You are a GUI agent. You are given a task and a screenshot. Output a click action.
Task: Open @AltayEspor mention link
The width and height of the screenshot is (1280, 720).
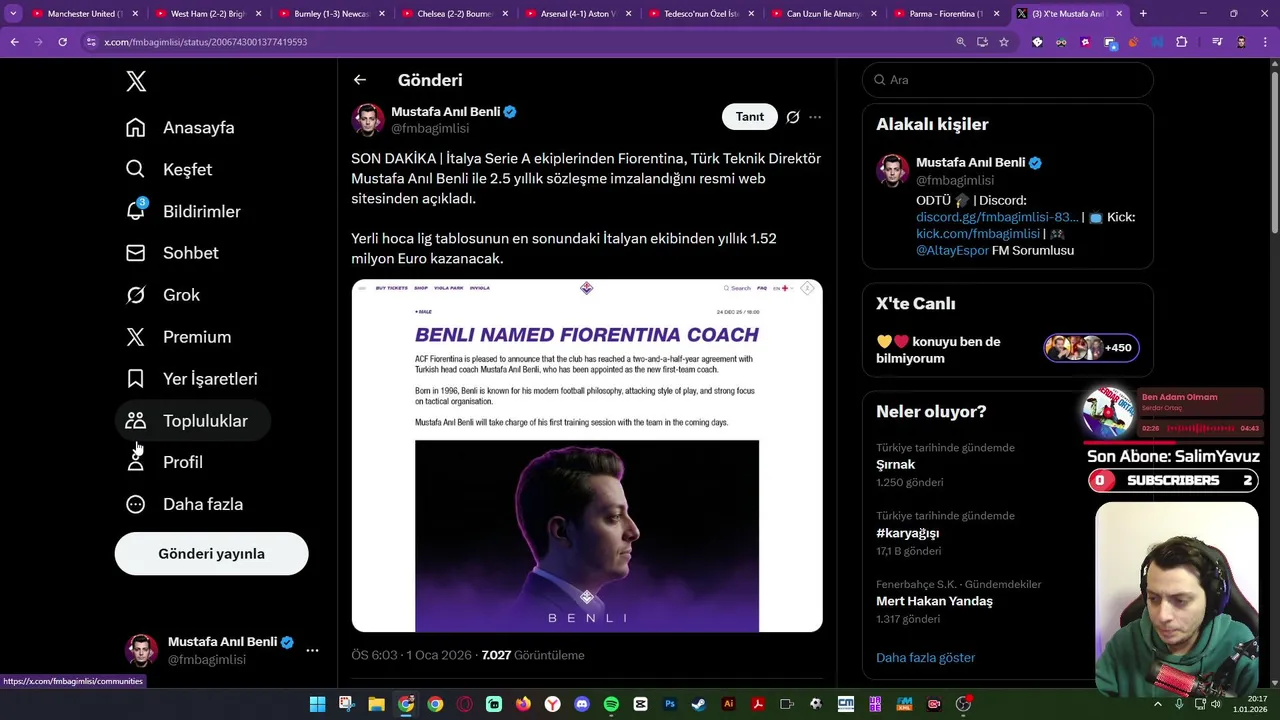[952, 251]
